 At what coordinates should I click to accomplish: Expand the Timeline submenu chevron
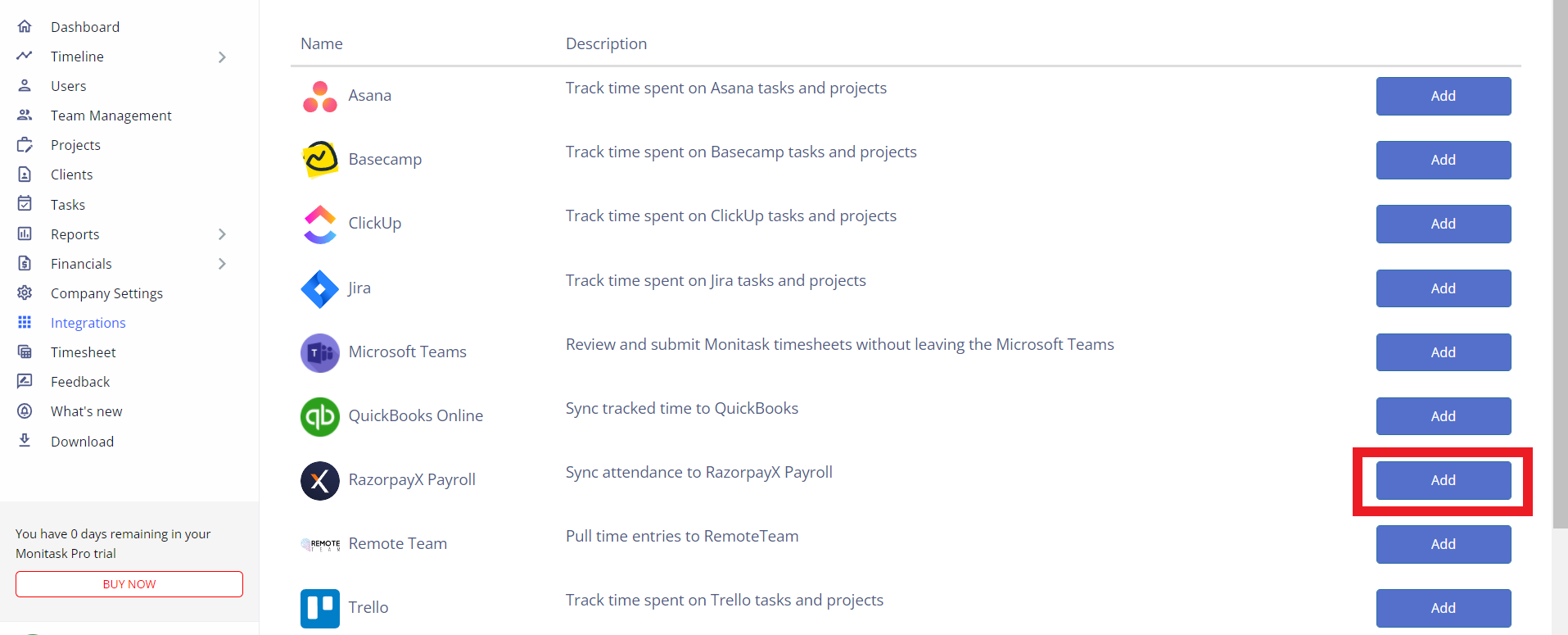[222, 57]
